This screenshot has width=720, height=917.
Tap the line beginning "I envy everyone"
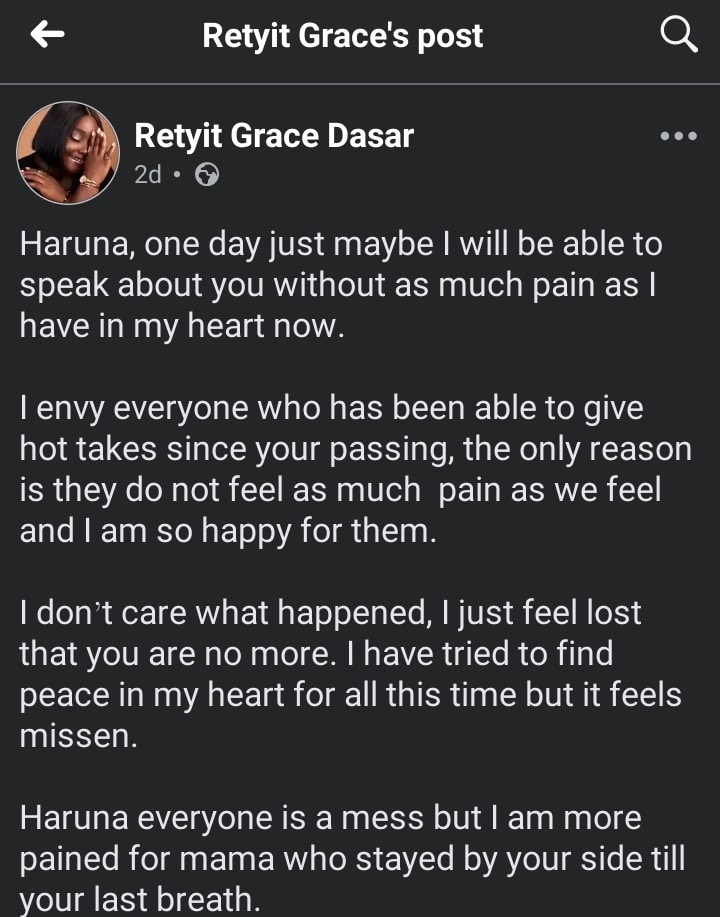point(331,408)
